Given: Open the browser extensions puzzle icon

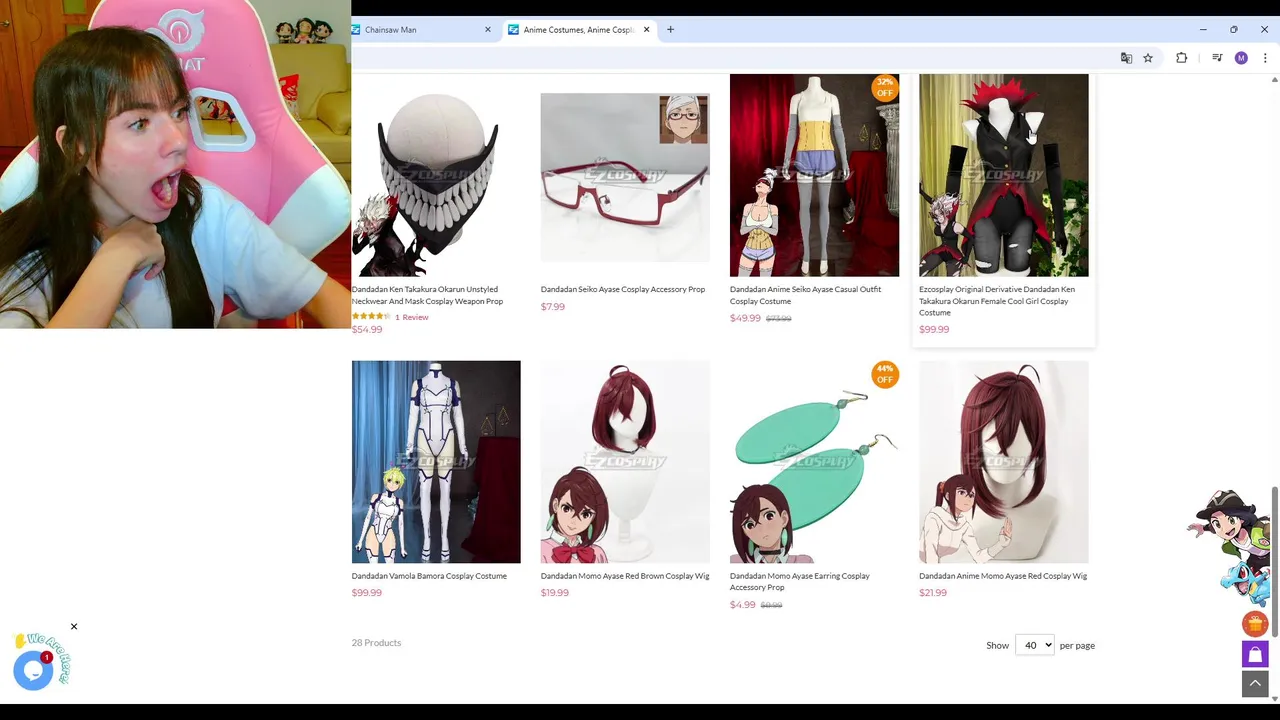Looking at the screenshot, I should click(x=1181, y=58).
